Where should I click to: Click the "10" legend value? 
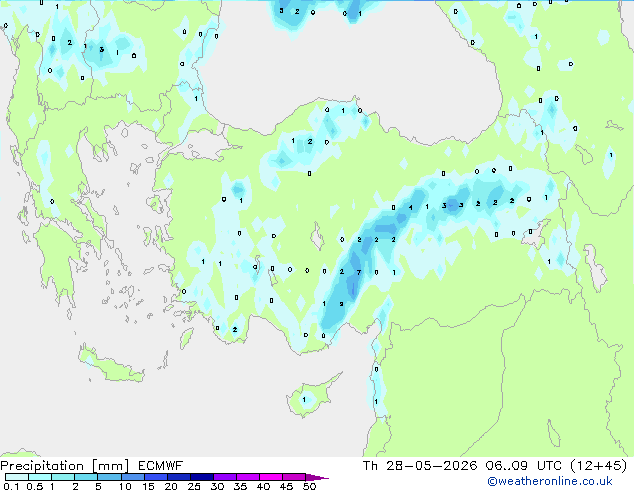(125, 486)
